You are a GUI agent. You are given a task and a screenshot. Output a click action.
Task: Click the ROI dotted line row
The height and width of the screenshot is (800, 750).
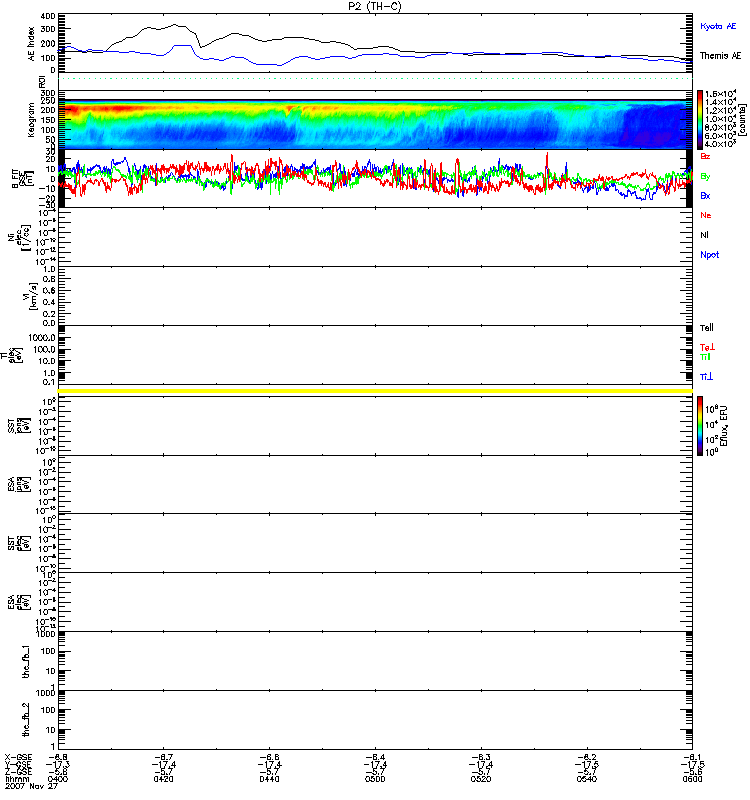point(375,79)
